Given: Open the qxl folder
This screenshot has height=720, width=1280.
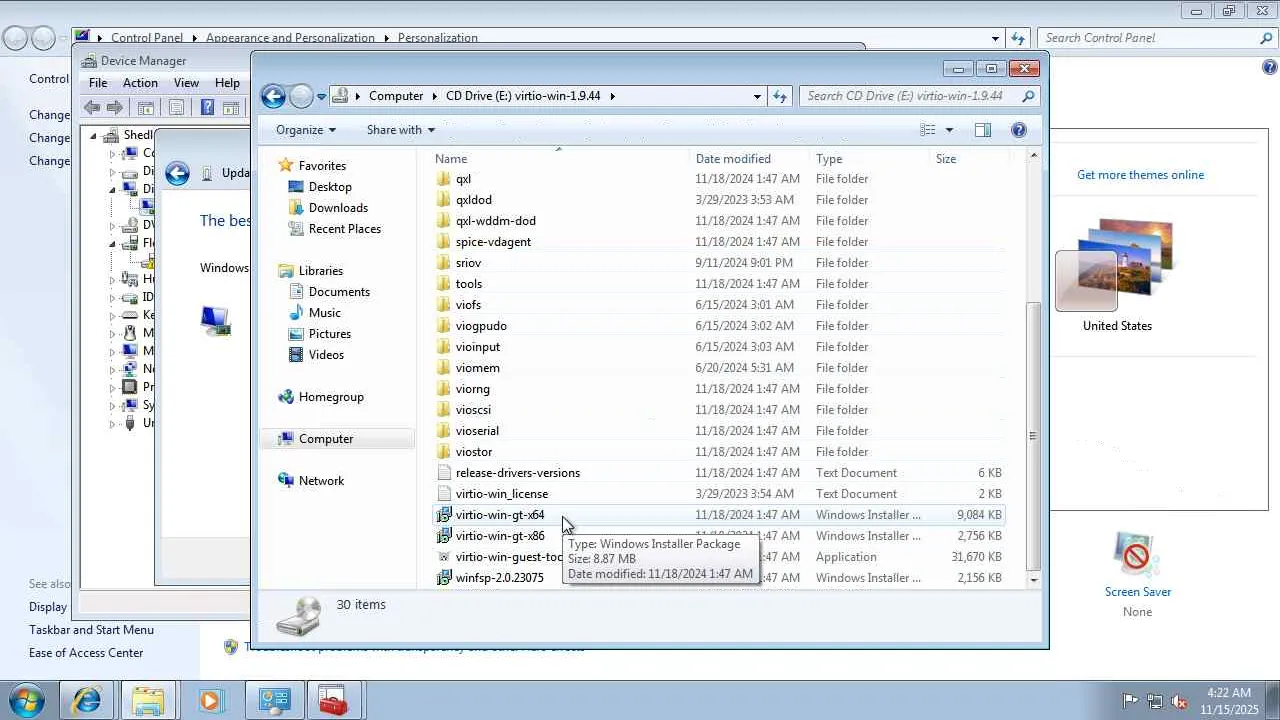Looking at the screenshot, I should point(463,179).
